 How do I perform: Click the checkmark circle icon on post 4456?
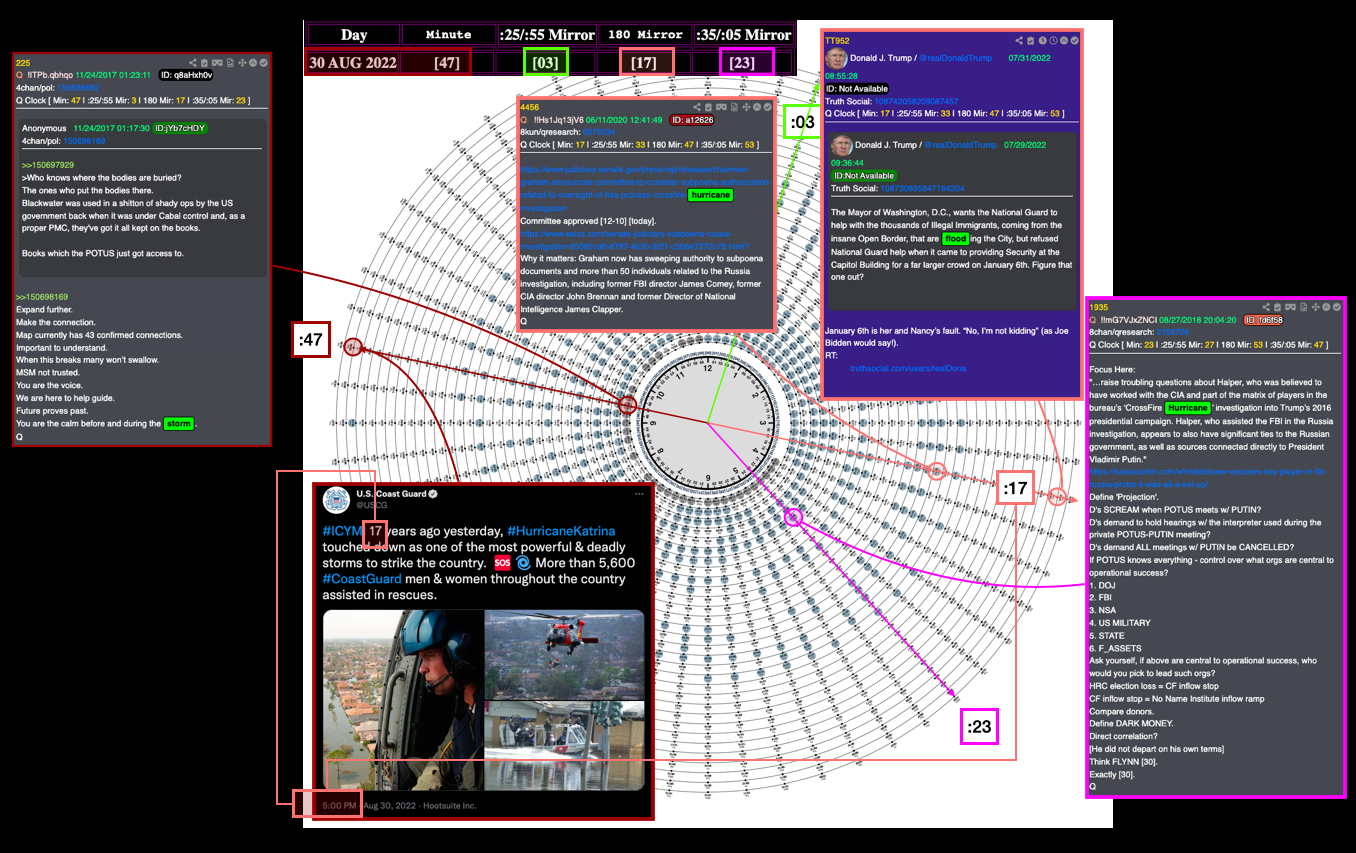point(768,107)
